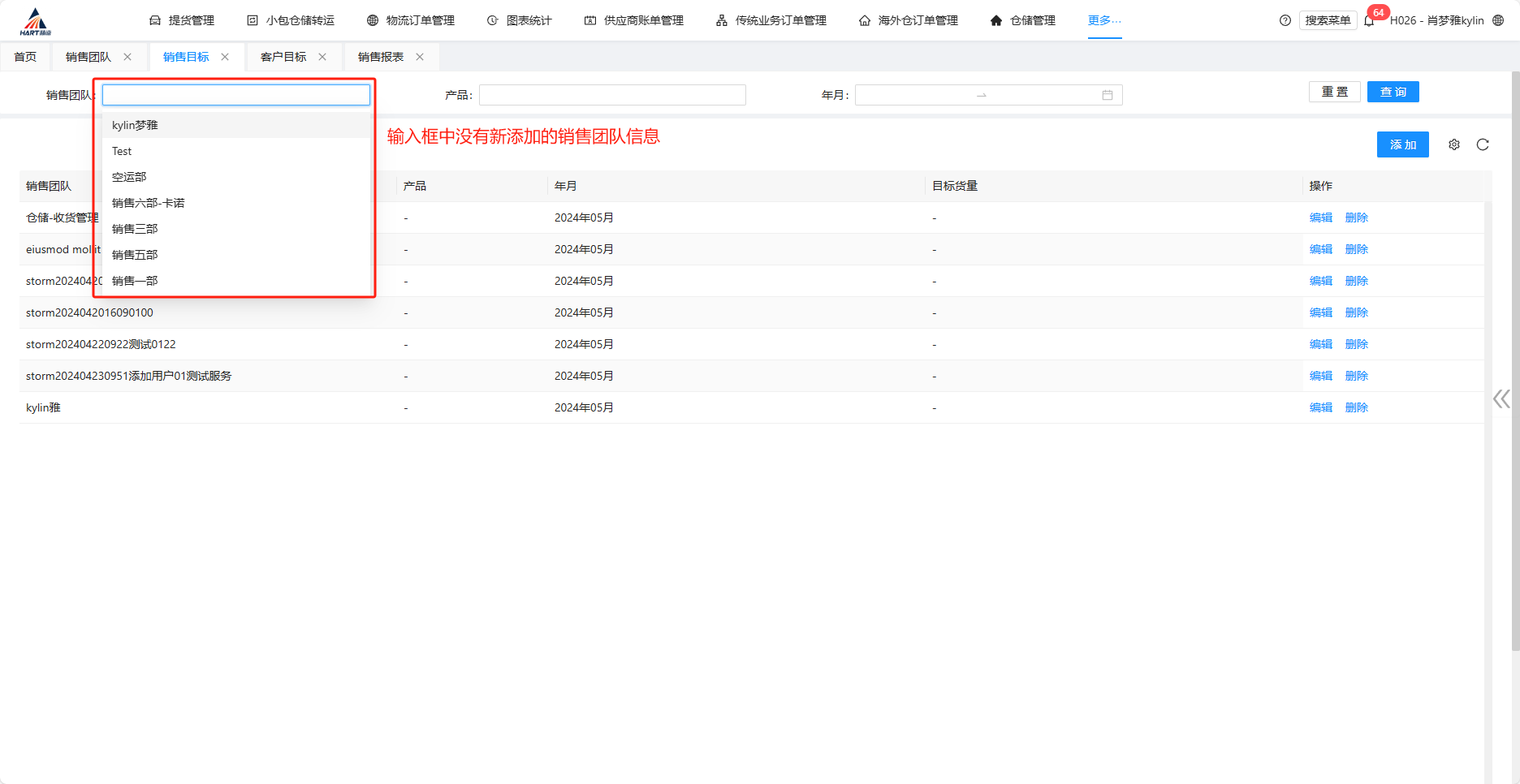
Task: Switch to the 客户目标 tab
Action: (283, 57)
